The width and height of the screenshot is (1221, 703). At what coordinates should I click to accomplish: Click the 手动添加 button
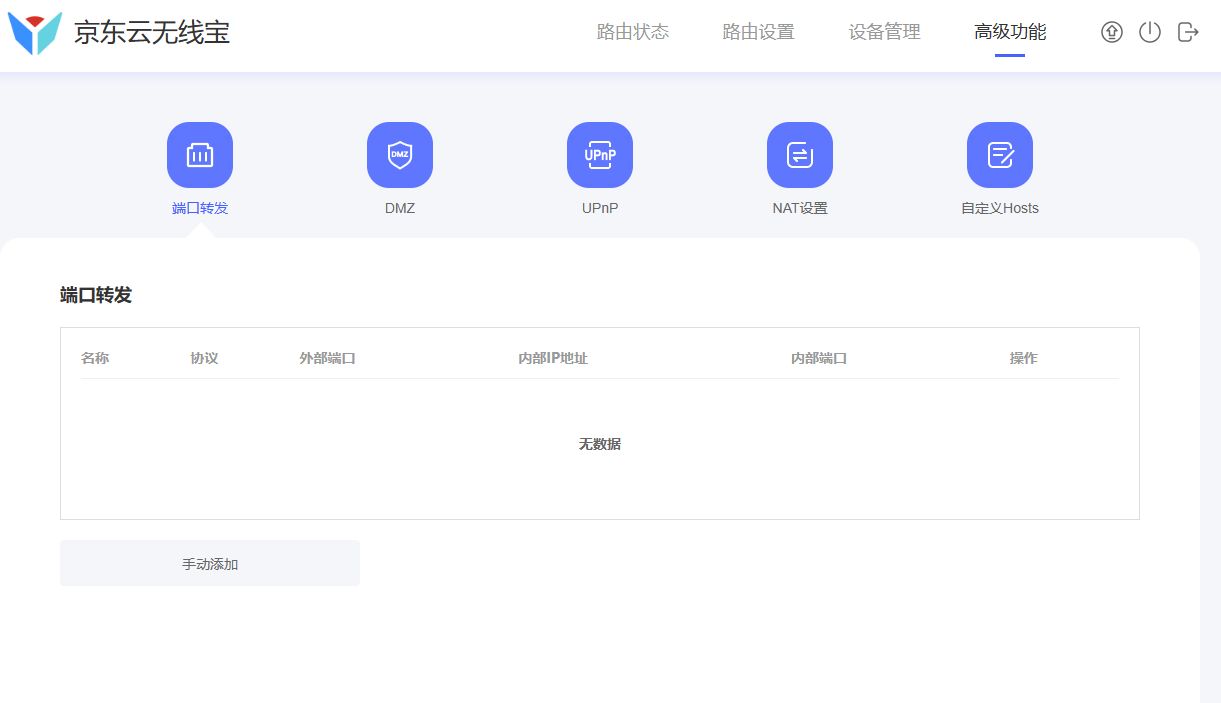click(210, 564)
